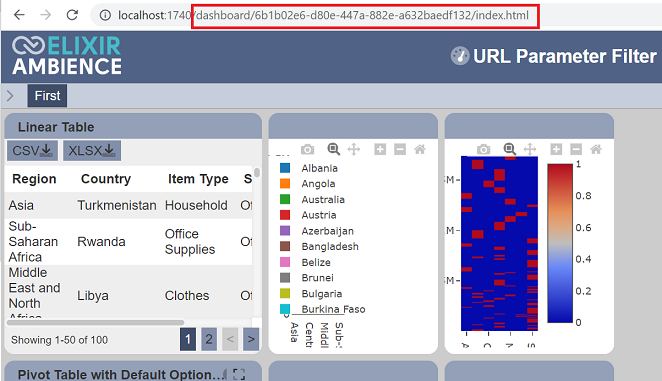Reset heatmap axes with home icon

coord(596,149)
